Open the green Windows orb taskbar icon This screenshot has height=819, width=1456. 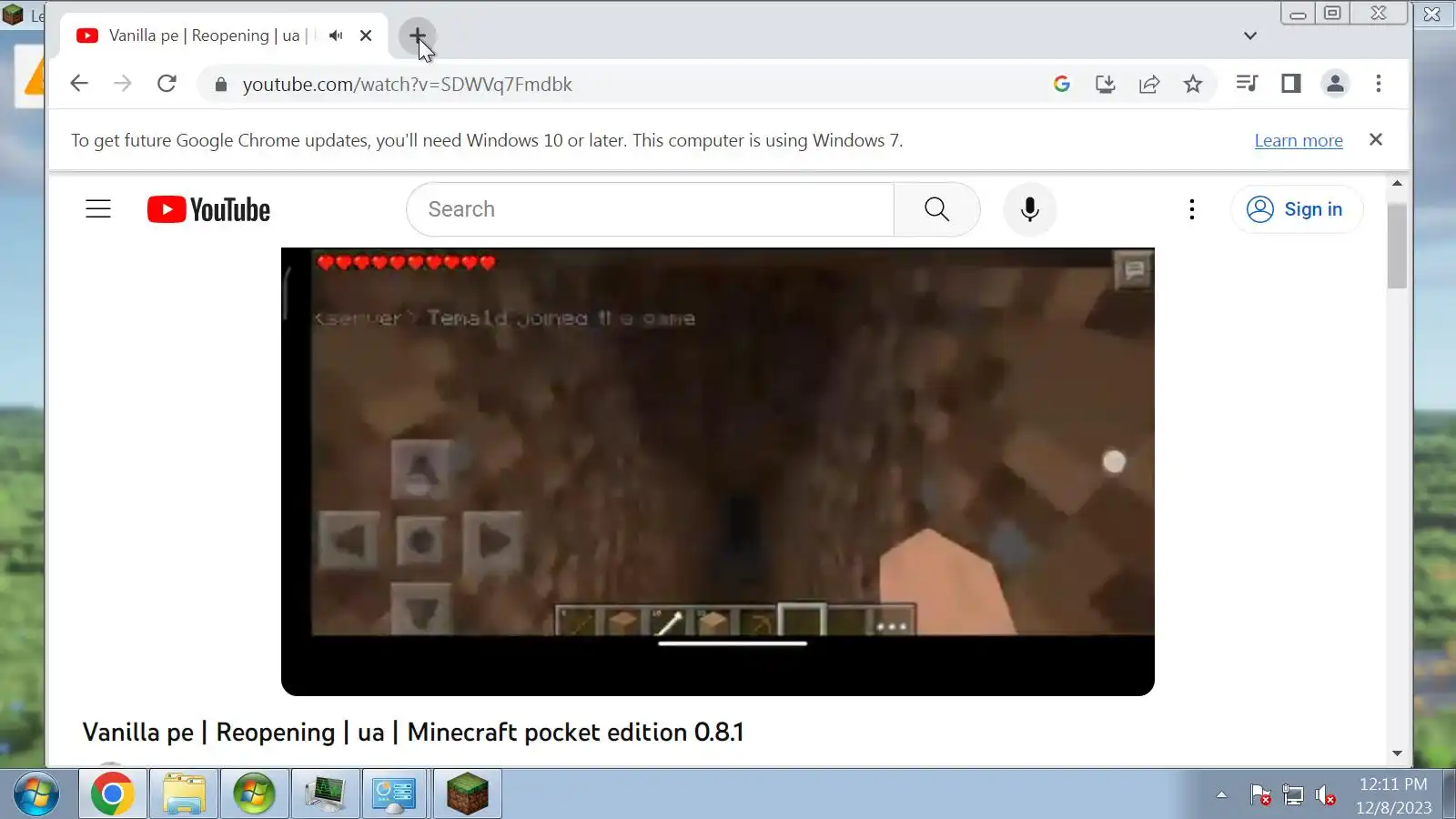point(254,794)
